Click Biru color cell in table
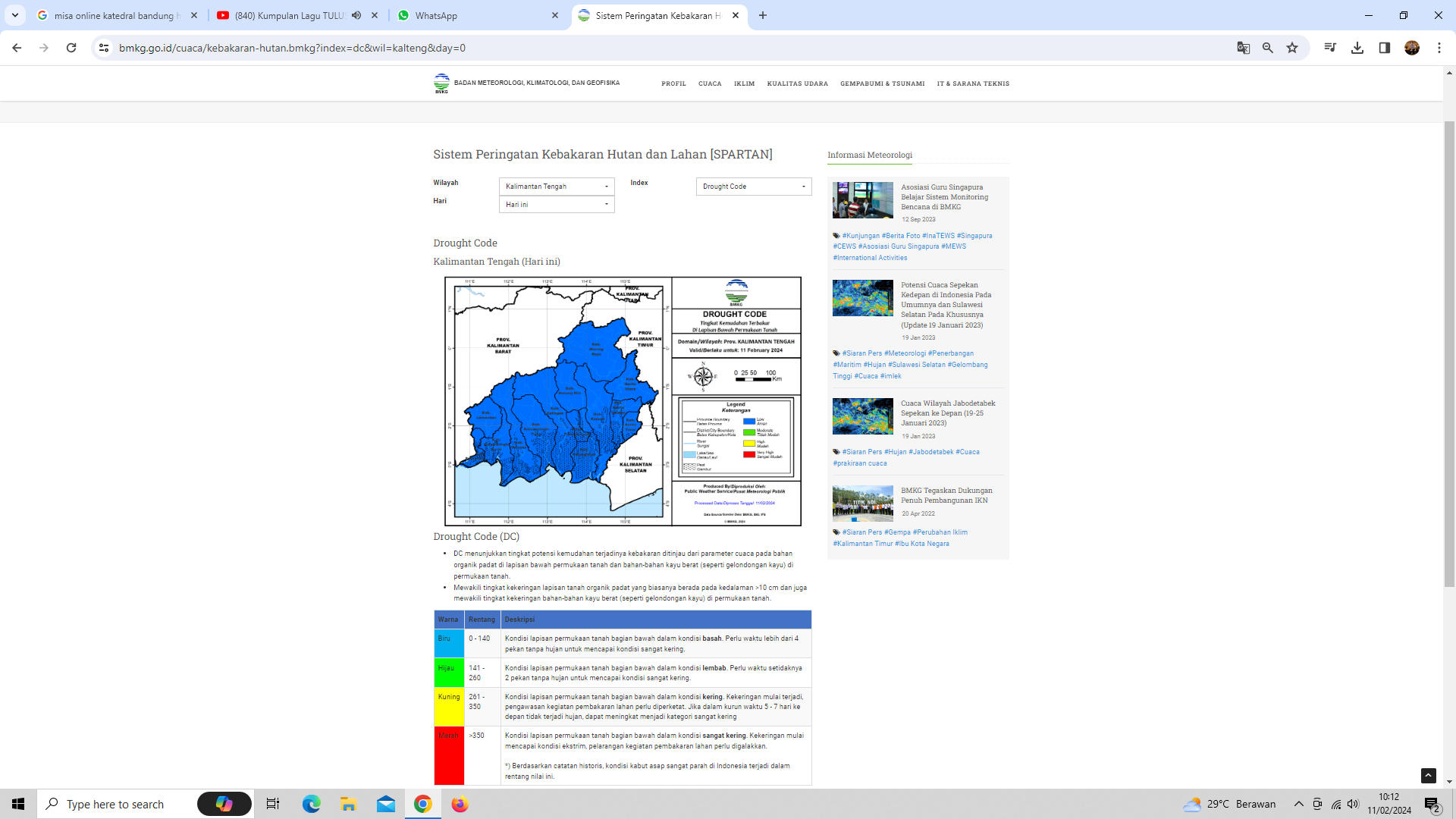The image size is (1456, 819). 449,644
